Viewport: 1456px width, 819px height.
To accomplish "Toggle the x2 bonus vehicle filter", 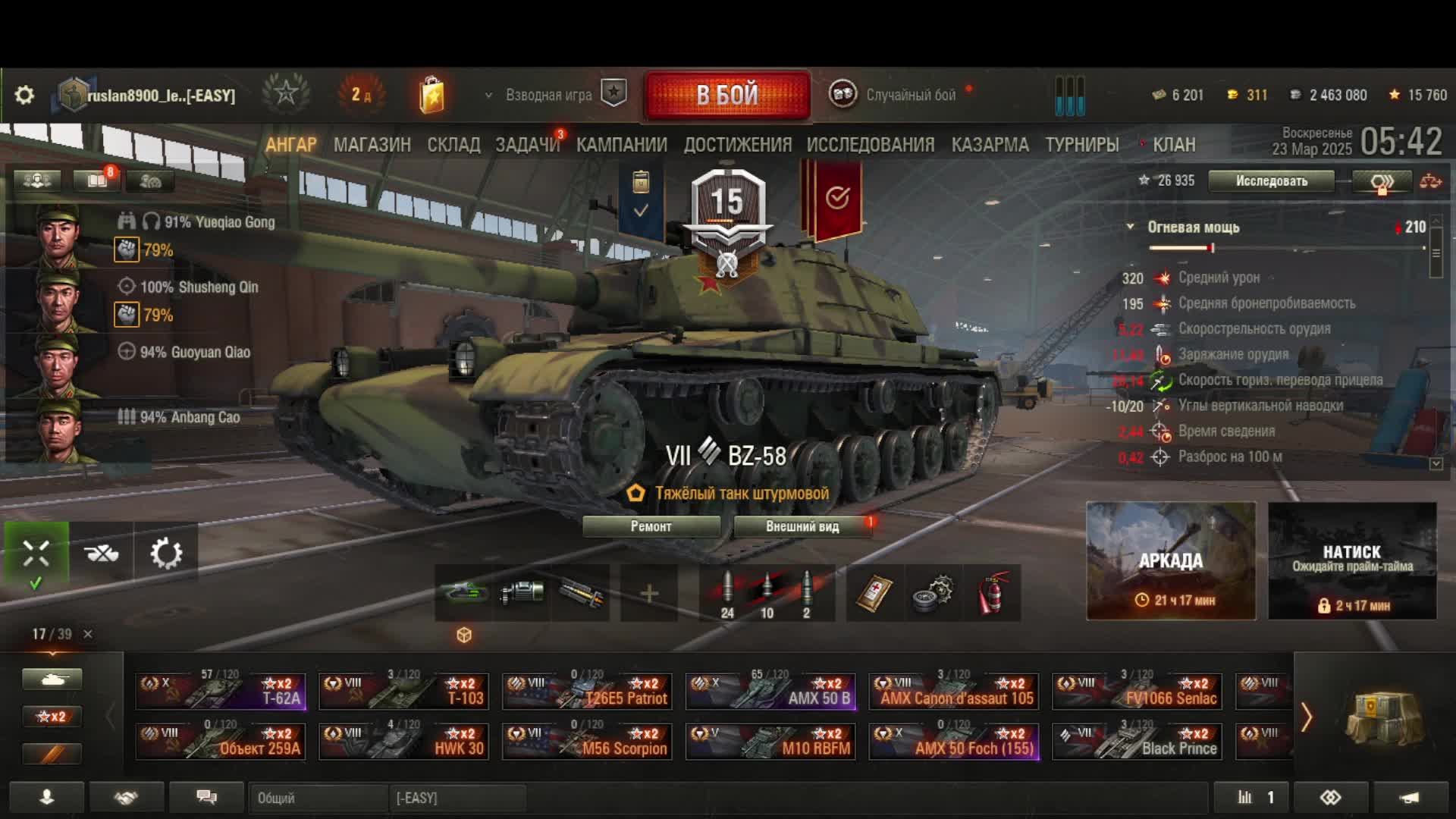I will pos(52,716).
